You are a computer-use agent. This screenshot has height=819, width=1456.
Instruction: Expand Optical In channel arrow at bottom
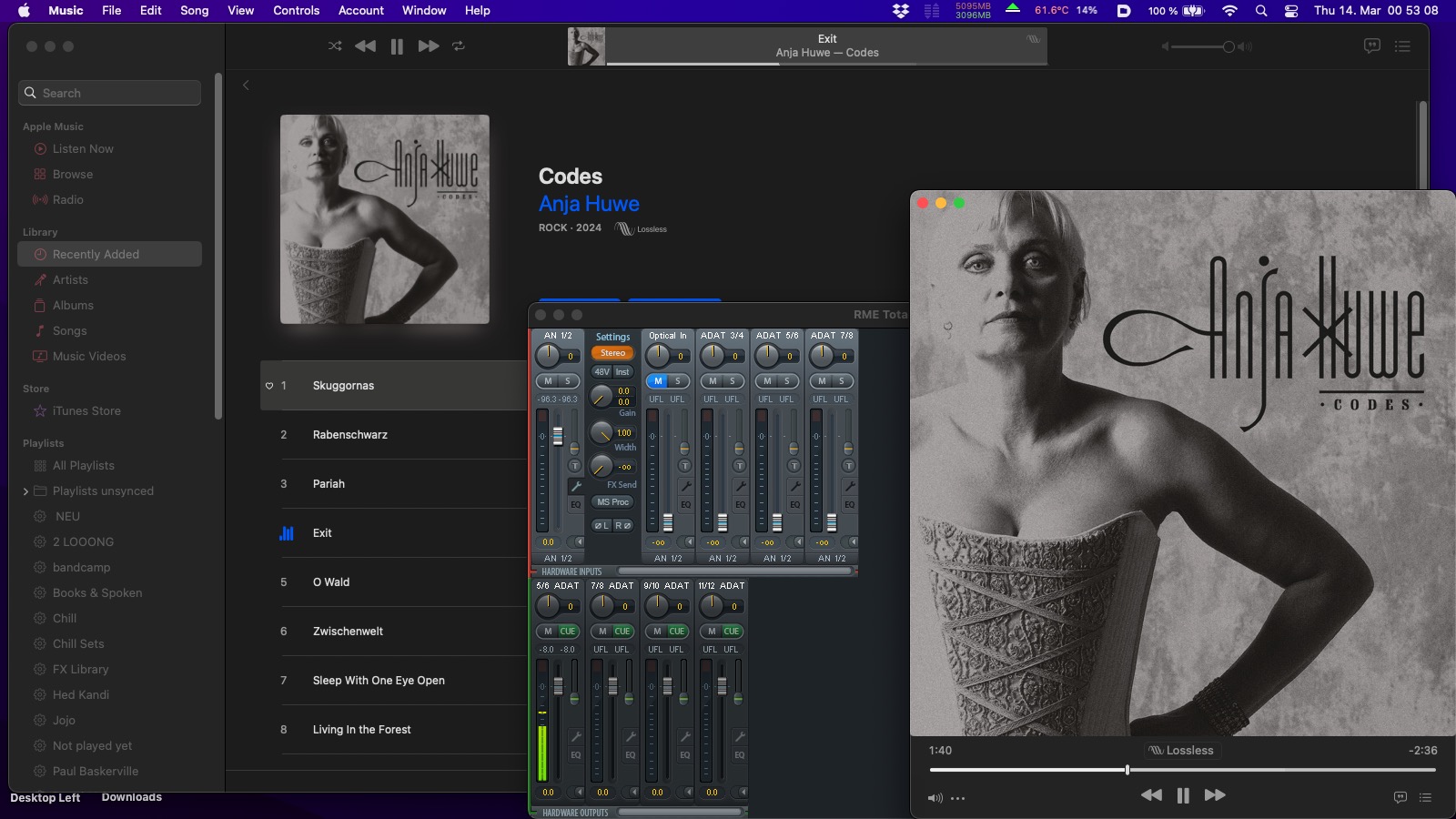coord(689,541)
